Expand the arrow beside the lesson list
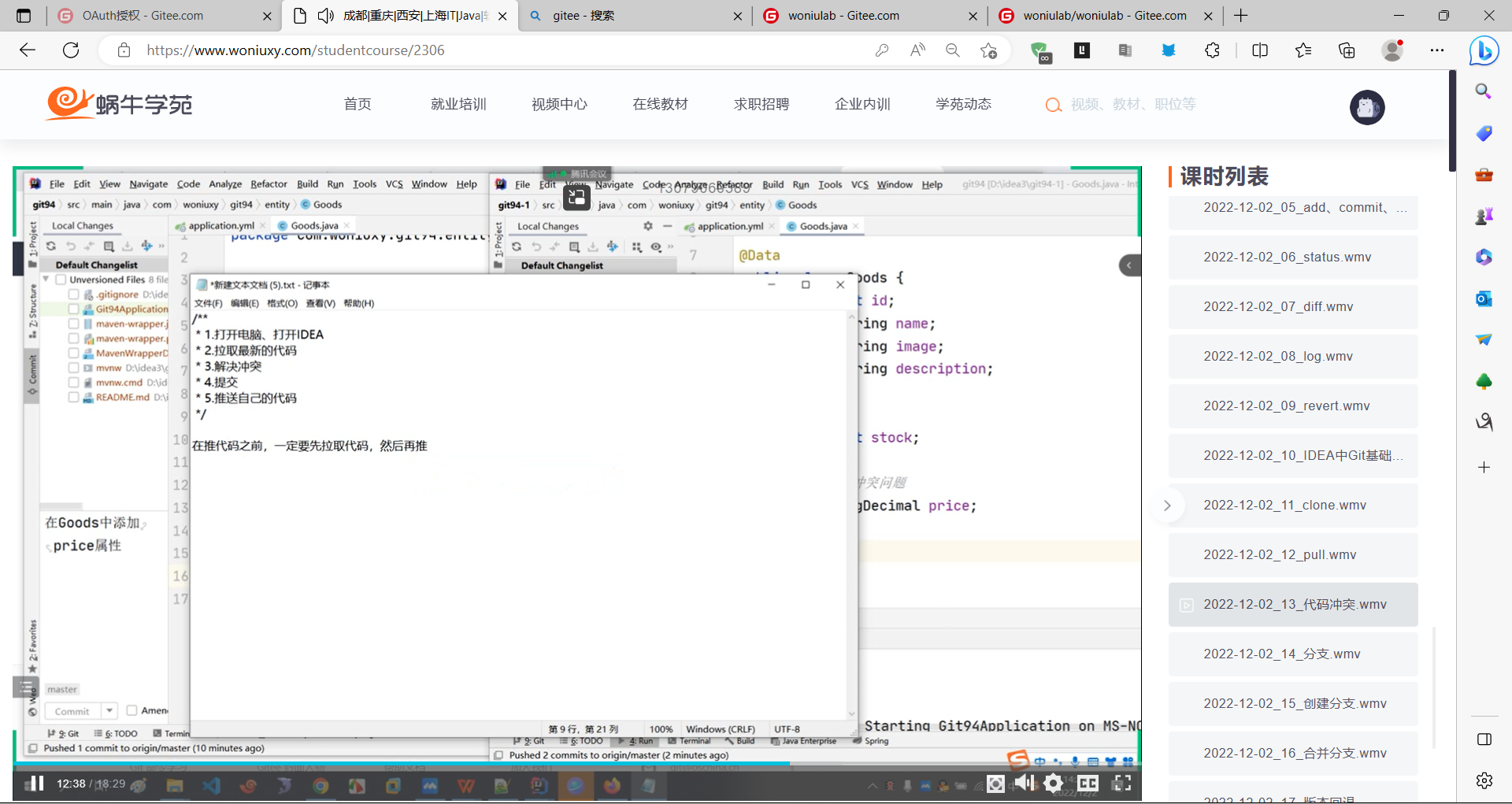The width and height of the screenshot is (1512, 804). 1167,506
